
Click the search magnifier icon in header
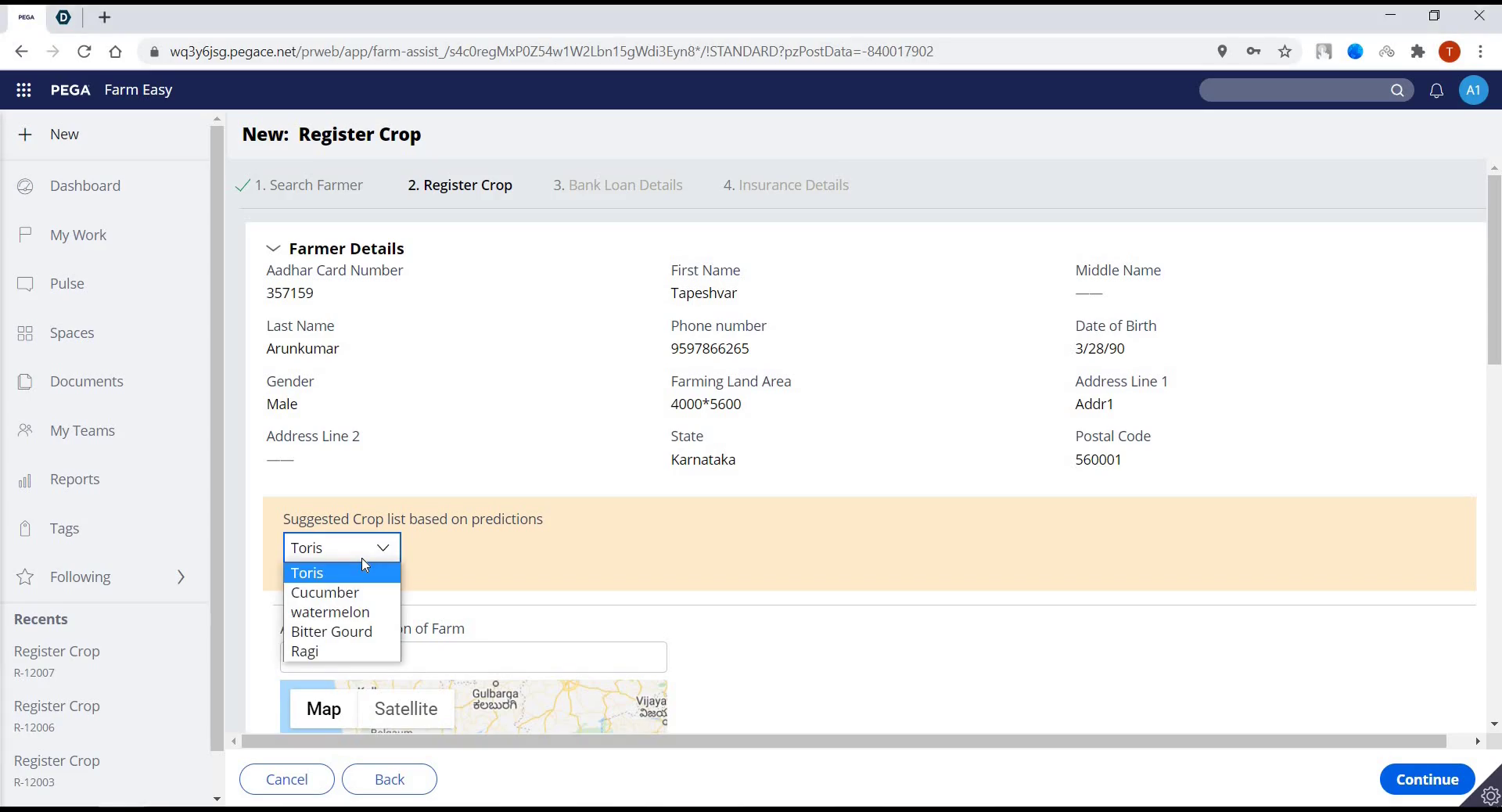1397,90
